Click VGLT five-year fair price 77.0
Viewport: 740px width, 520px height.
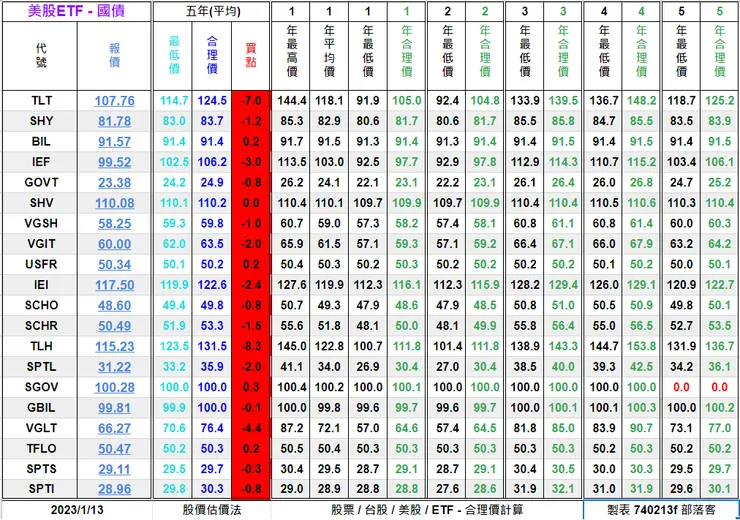[719, 428]
